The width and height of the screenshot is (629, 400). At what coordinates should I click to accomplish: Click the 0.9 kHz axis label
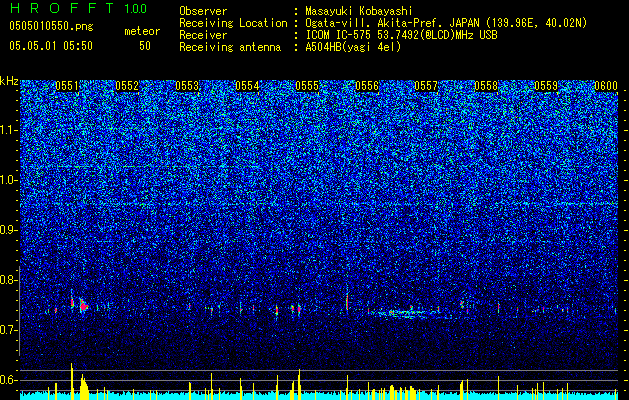tap(9, 230)
